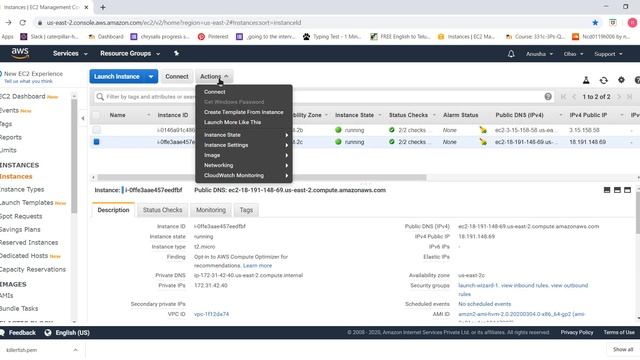Set details pane to half-height layout
Viewport: 640px width, 360px height.
coord(617,190)
